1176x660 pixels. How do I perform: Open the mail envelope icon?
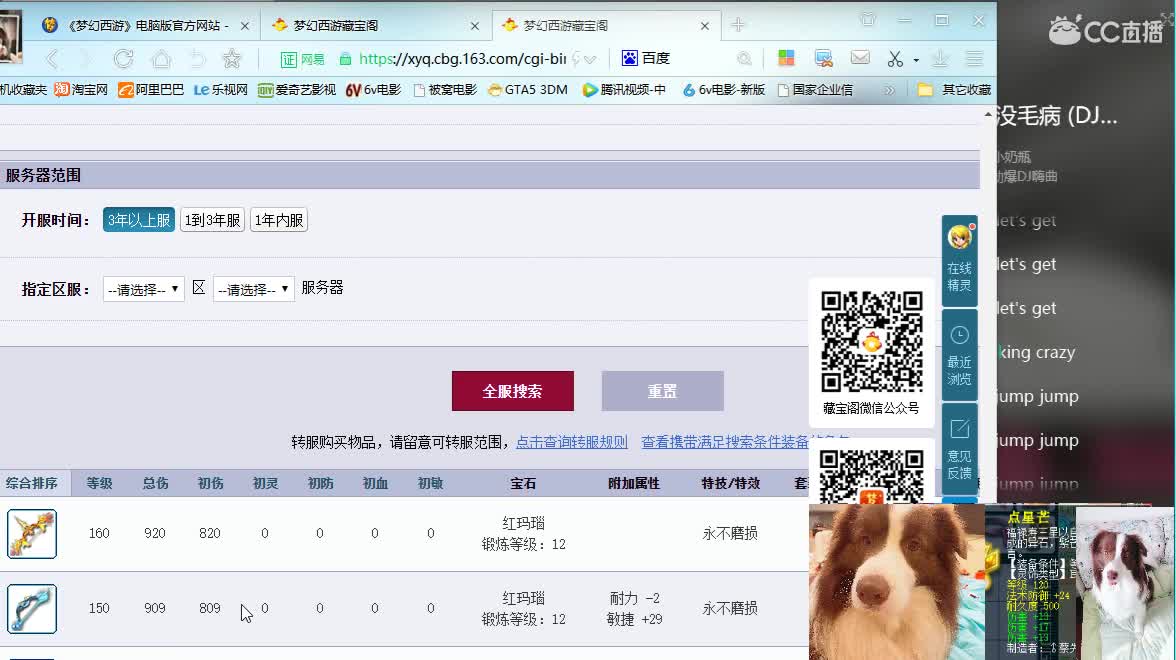[x=860, y=58]
